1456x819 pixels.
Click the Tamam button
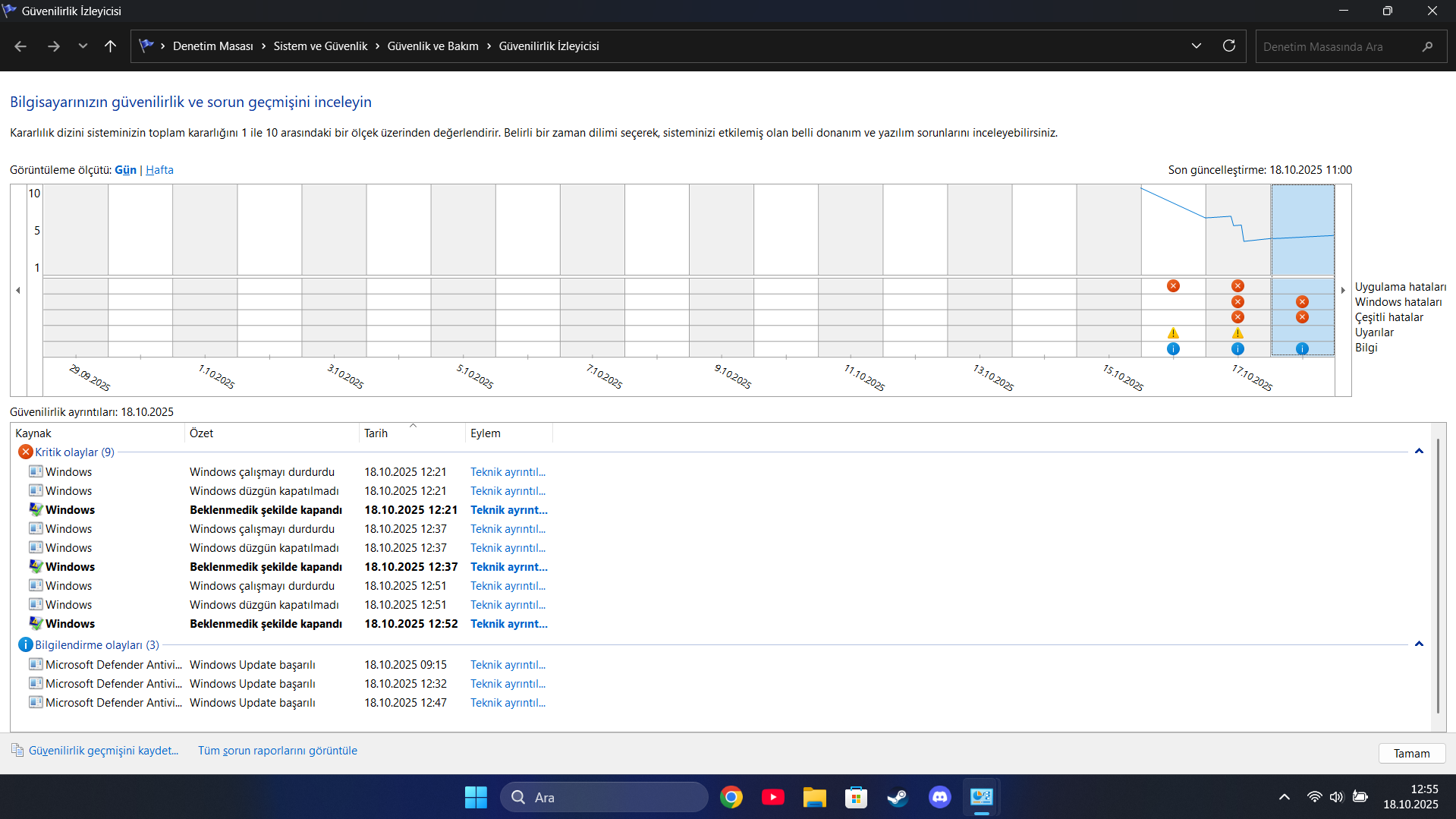coord(1411,754)
